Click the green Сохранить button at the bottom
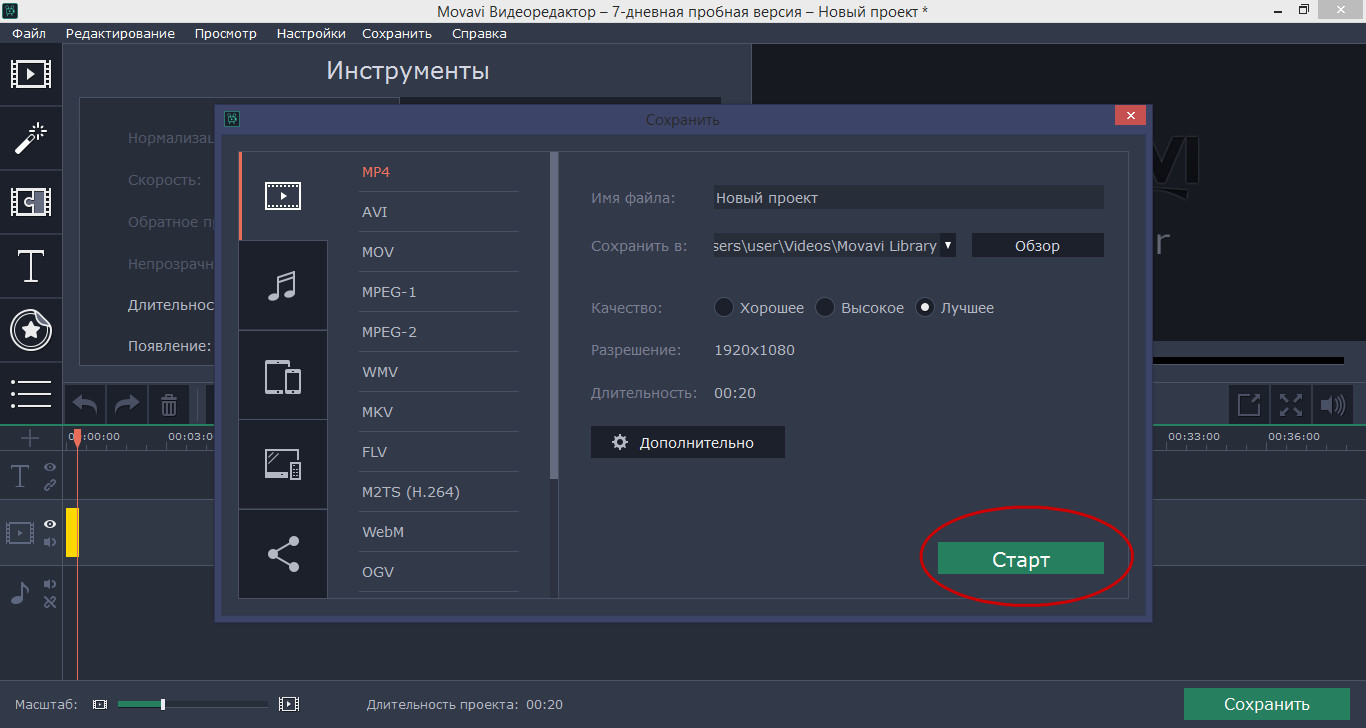1366x728 pixels. 1266,704
